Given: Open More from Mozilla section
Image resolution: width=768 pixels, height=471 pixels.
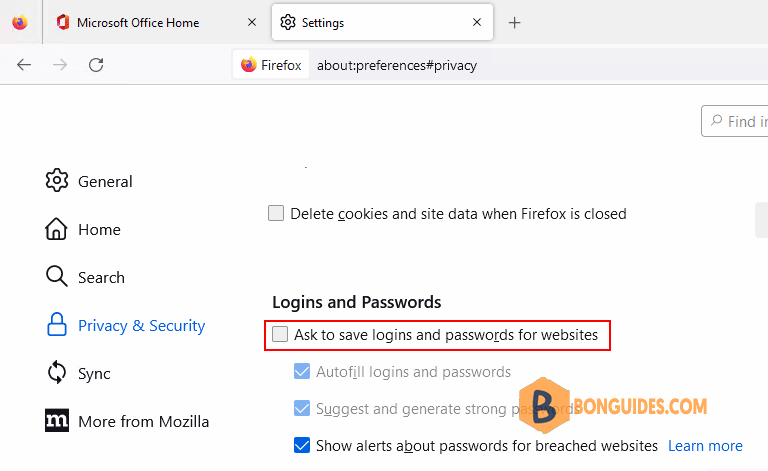Looking at the screenshot, I should [x=127, y=421].
